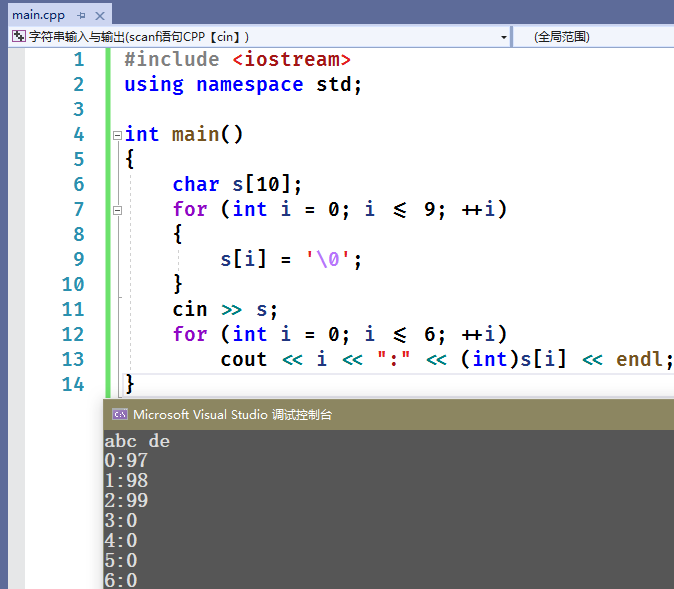674x589 pixels.
Task: Collapse the int main() function block
Action: pyautogui.click(x=117, y=135)
